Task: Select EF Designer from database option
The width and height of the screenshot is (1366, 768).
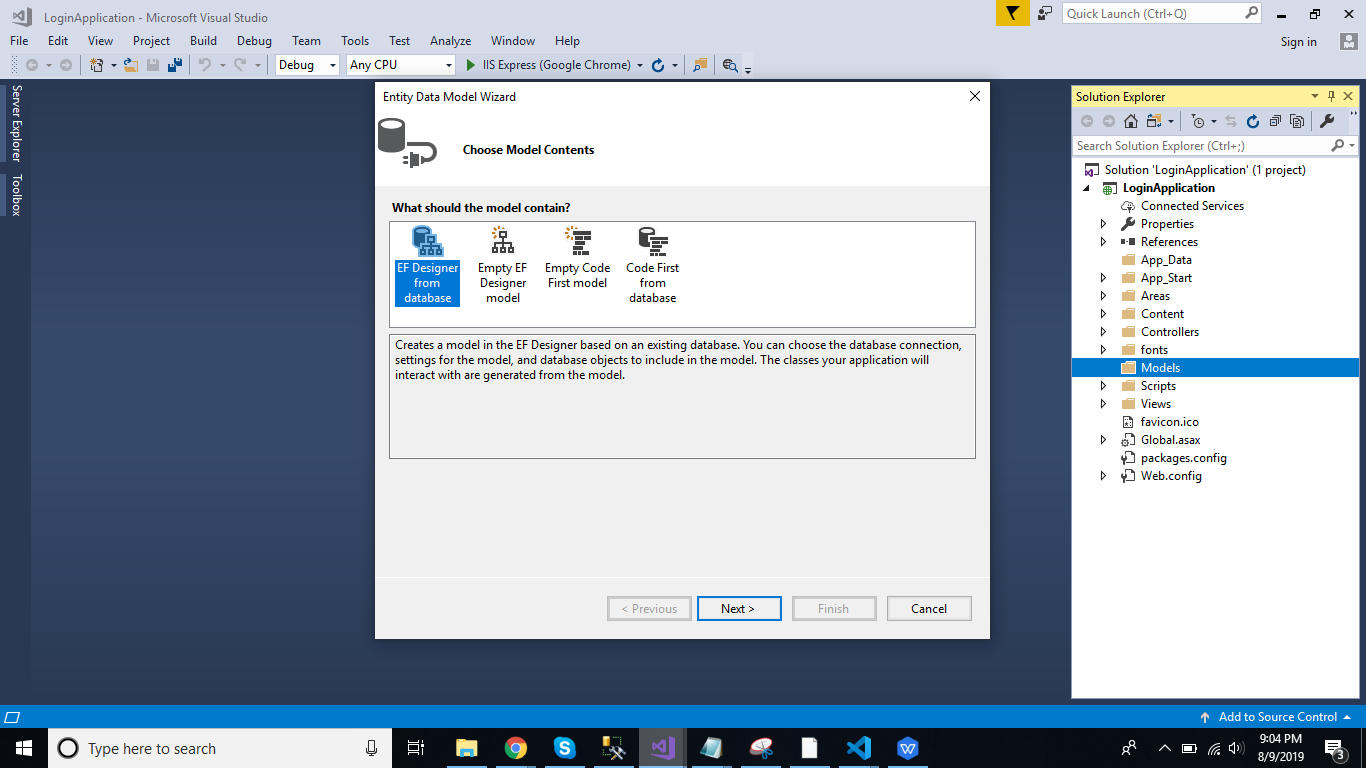Action: click(427, 265)
